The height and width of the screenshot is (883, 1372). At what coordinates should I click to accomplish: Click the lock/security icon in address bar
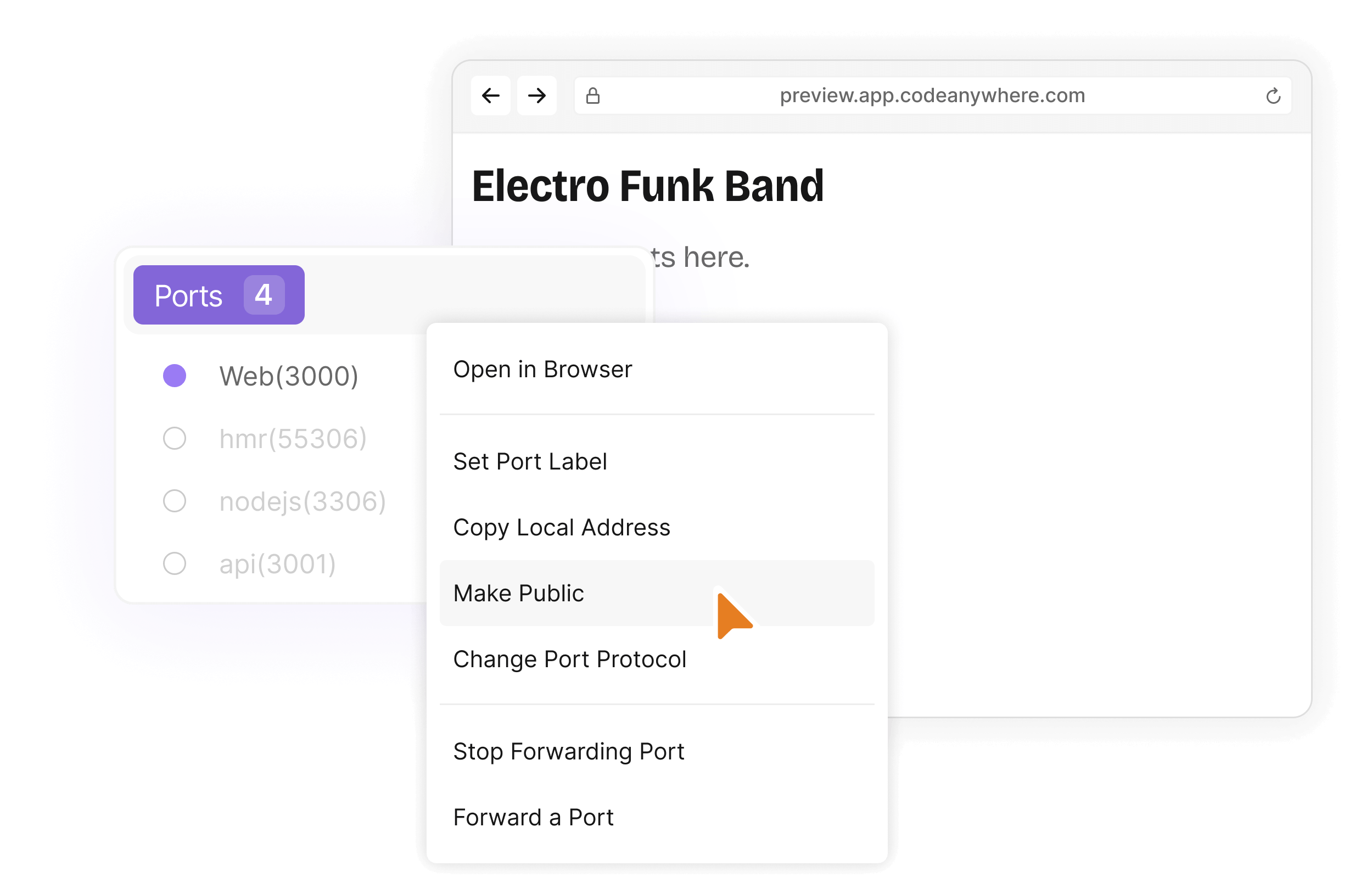593,95
